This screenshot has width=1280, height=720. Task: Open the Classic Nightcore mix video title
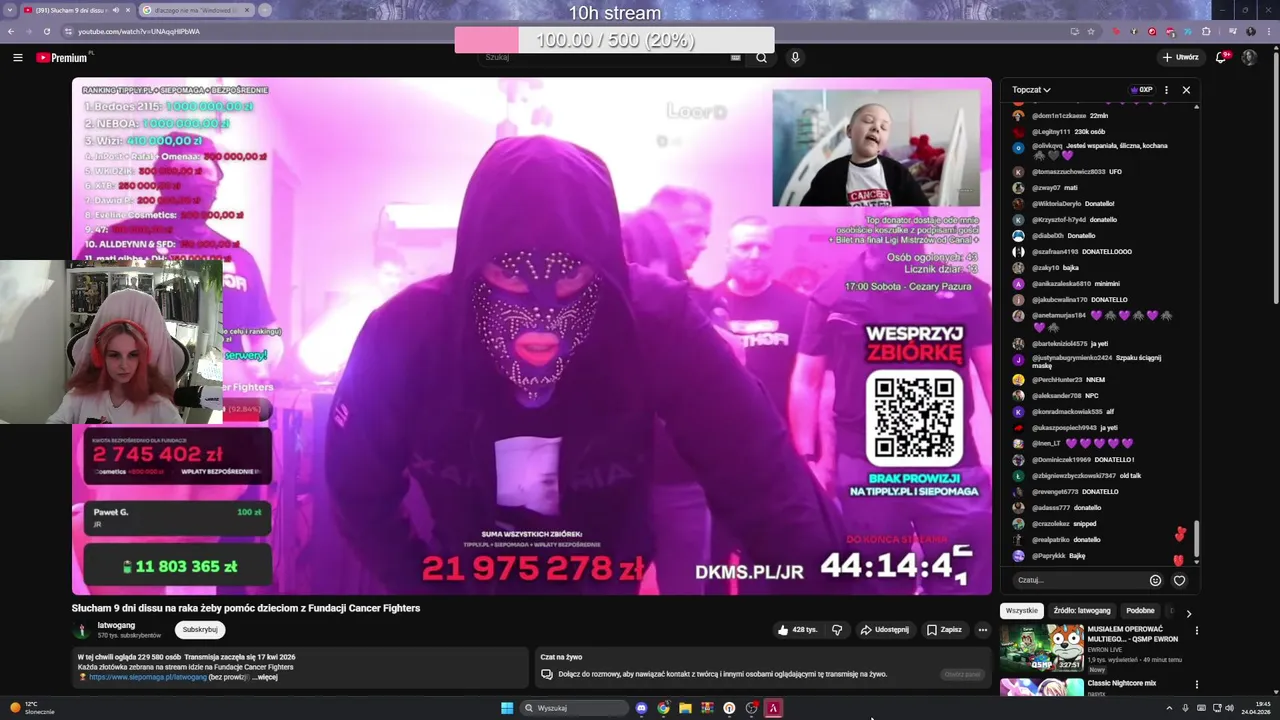pos(1121,683)
